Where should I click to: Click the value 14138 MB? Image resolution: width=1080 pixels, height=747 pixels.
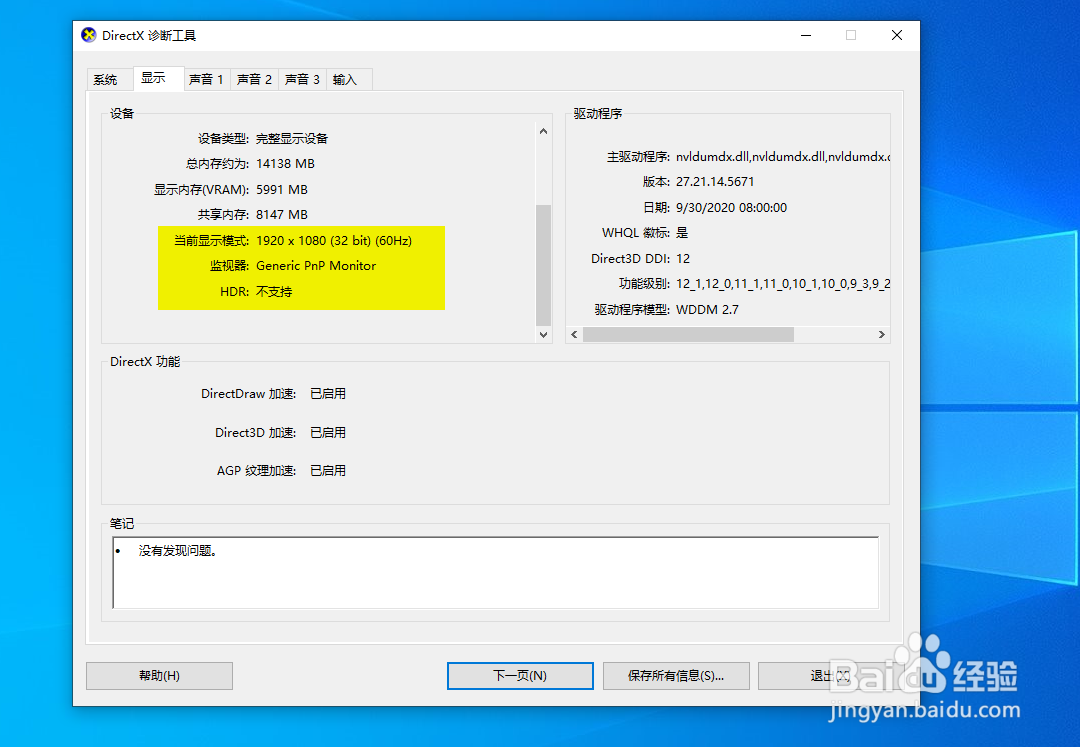pyautogui.click(x=285, y=164)
